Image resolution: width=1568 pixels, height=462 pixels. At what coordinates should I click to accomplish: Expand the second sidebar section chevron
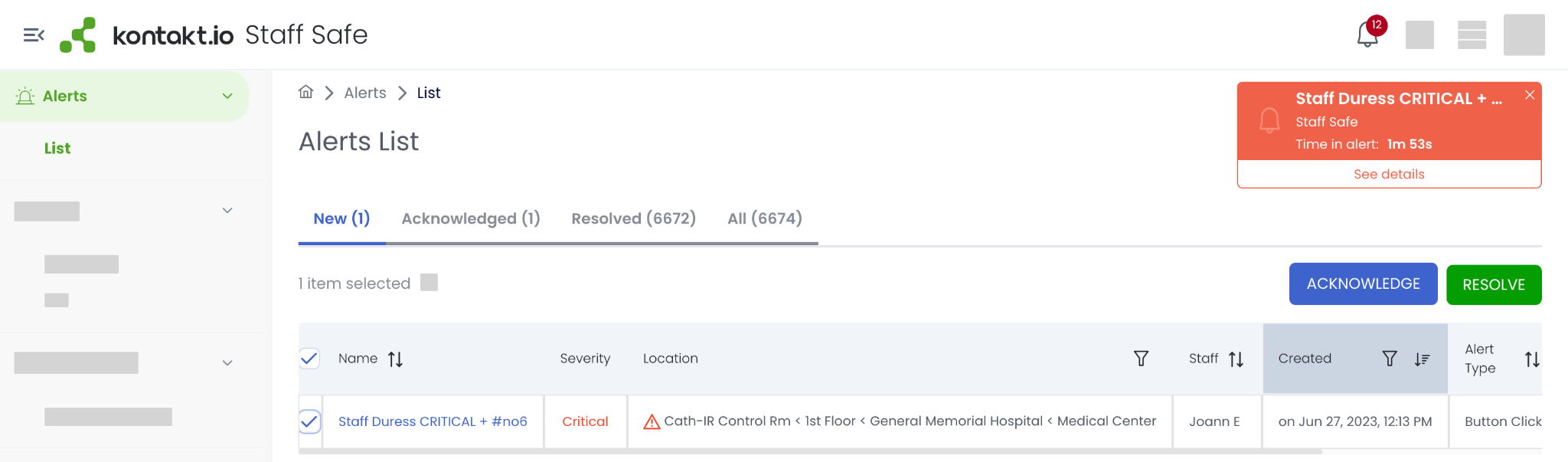(x=227, y=211)
